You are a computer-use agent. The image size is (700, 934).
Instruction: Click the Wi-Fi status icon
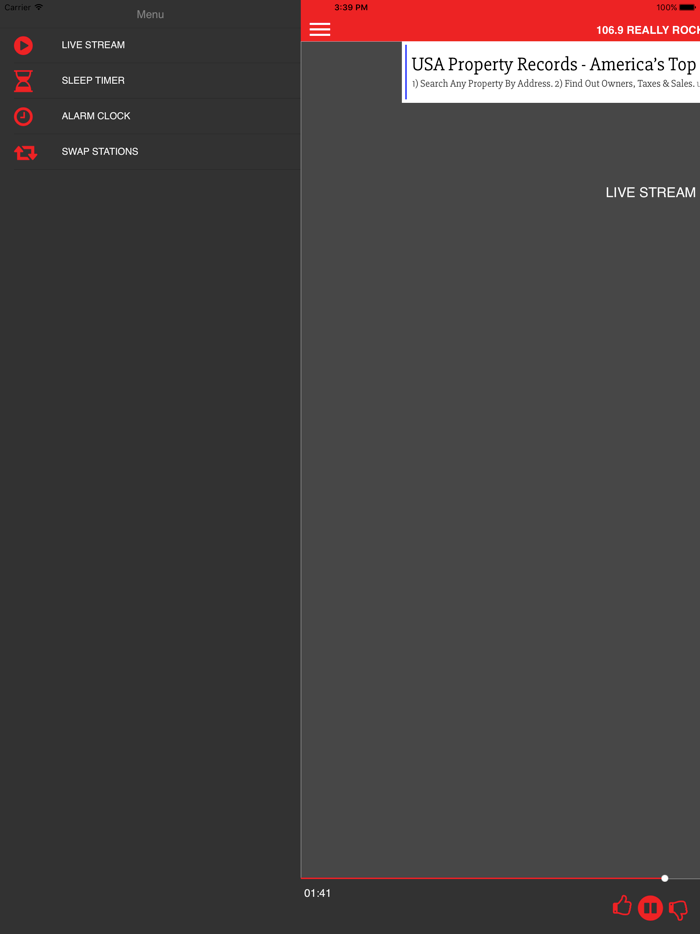pos(39,7)
